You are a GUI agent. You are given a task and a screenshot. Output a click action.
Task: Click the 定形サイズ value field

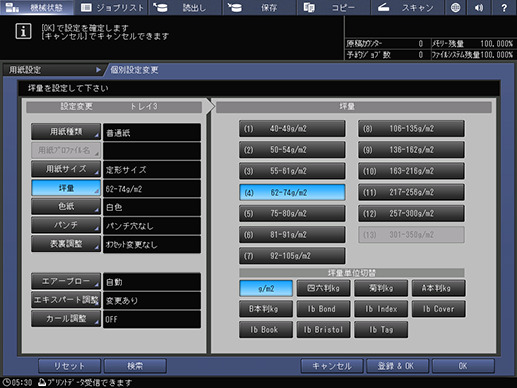(x=152, y=170)
